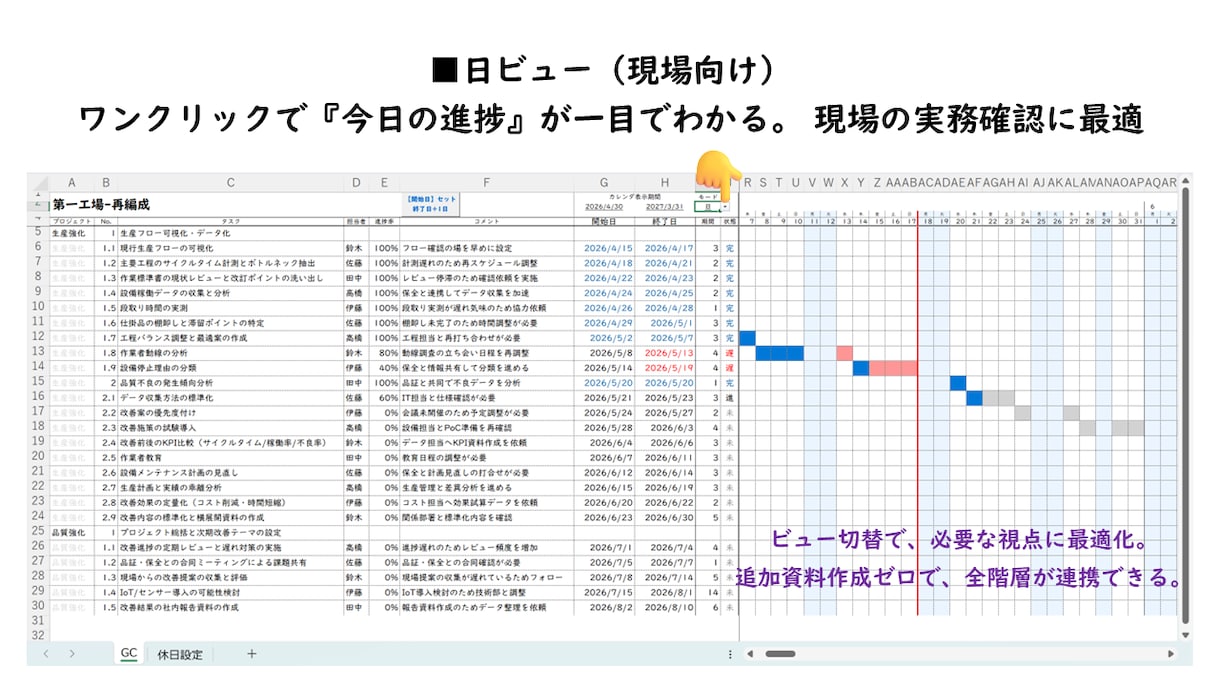
Task: Select the 品質強化 project cell in row 25
Action: tap(71, 531)
